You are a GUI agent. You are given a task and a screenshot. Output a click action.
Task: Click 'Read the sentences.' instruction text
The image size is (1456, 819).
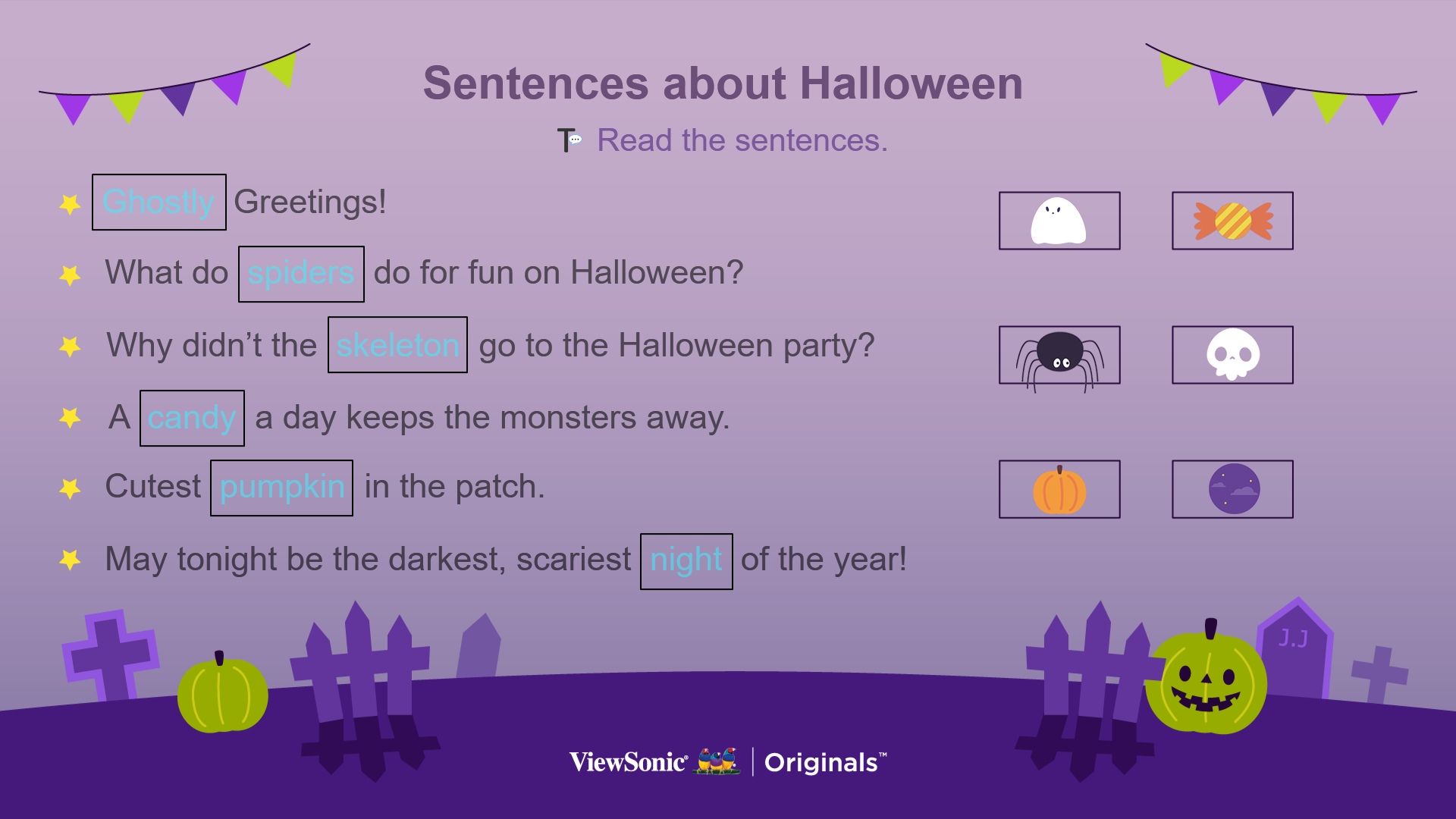[x=742, y=140]
